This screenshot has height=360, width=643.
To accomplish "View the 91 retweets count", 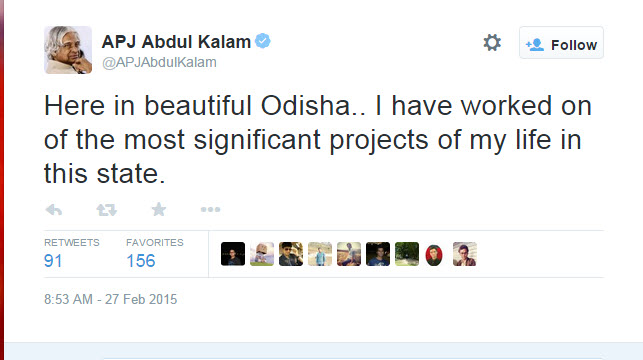I will (53, 261).
